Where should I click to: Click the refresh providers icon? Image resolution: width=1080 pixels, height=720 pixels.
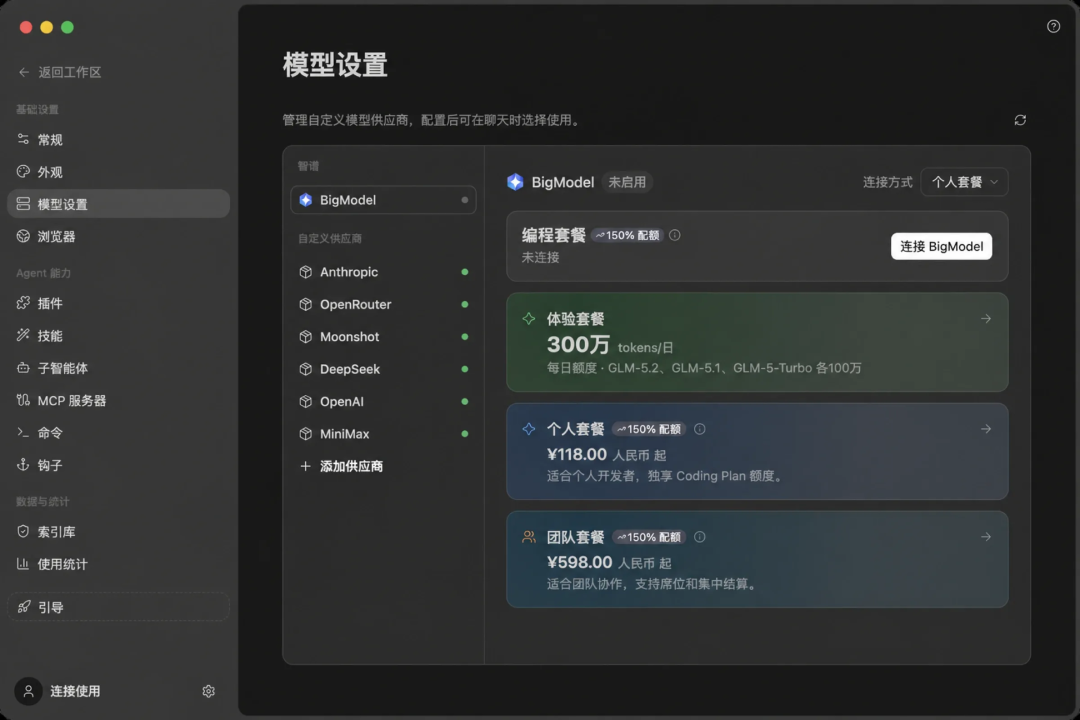pyautogui.click(x=1020, y=120)
